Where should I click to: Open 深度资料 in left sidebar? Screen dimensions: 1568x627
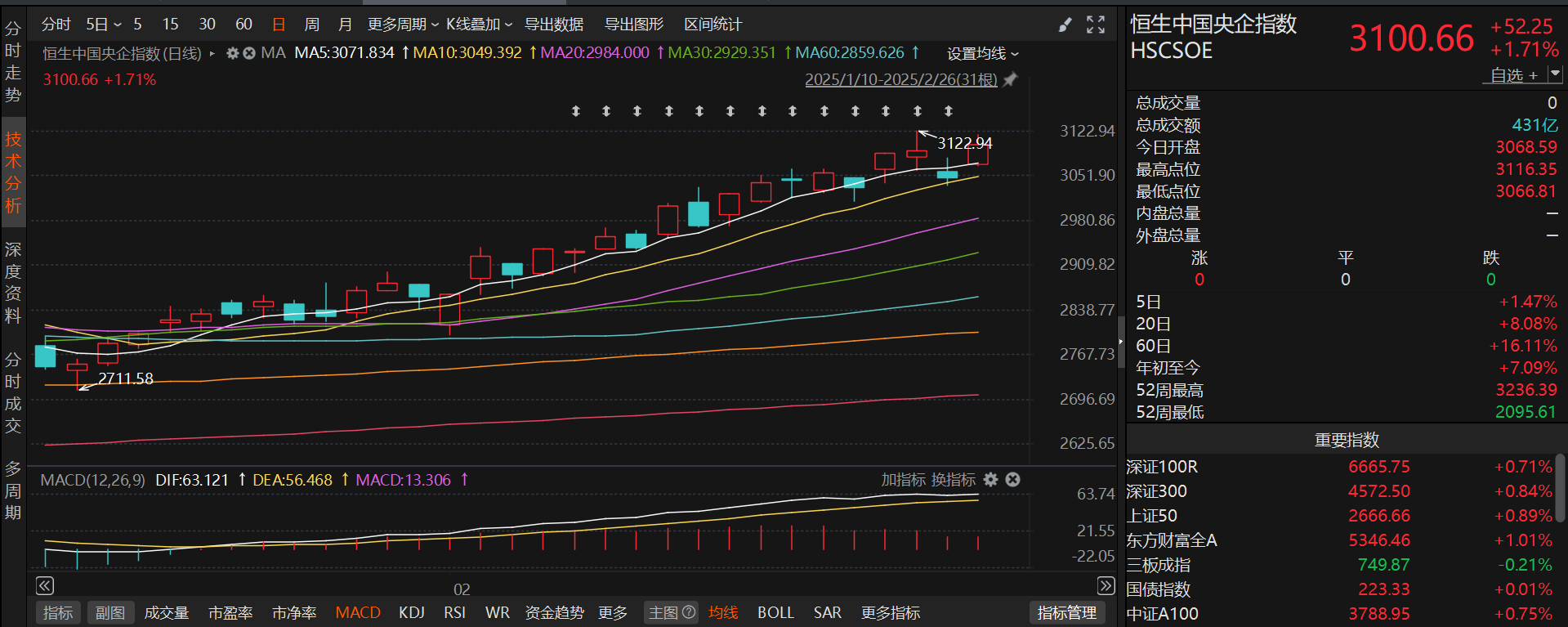tap(13, 282)
